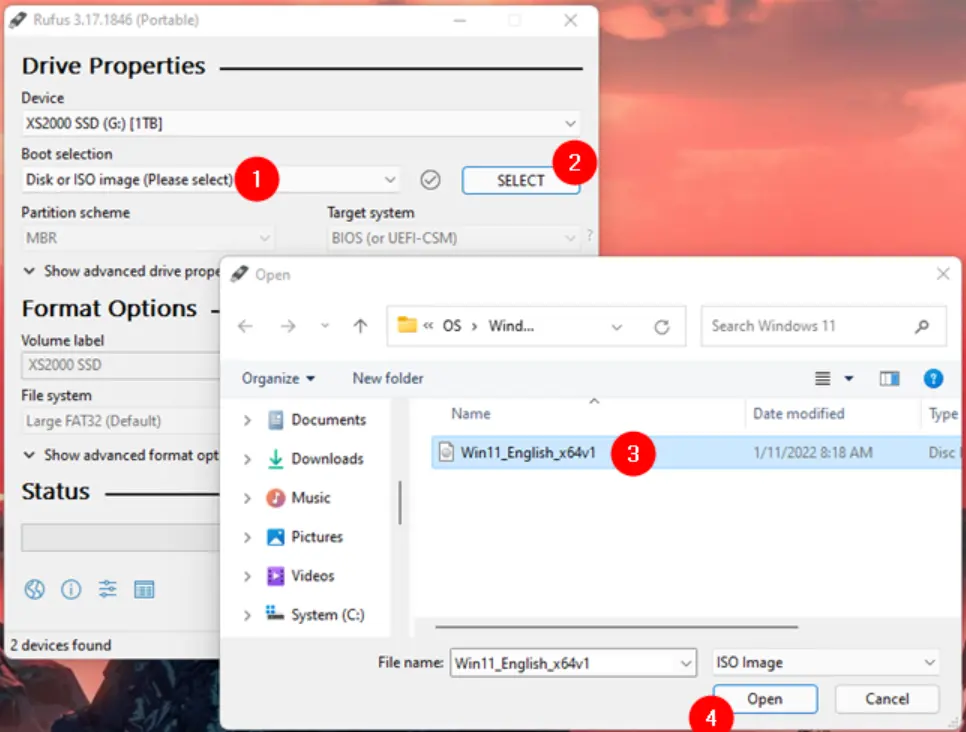Expand Show advanced format options

pos(121,455)
